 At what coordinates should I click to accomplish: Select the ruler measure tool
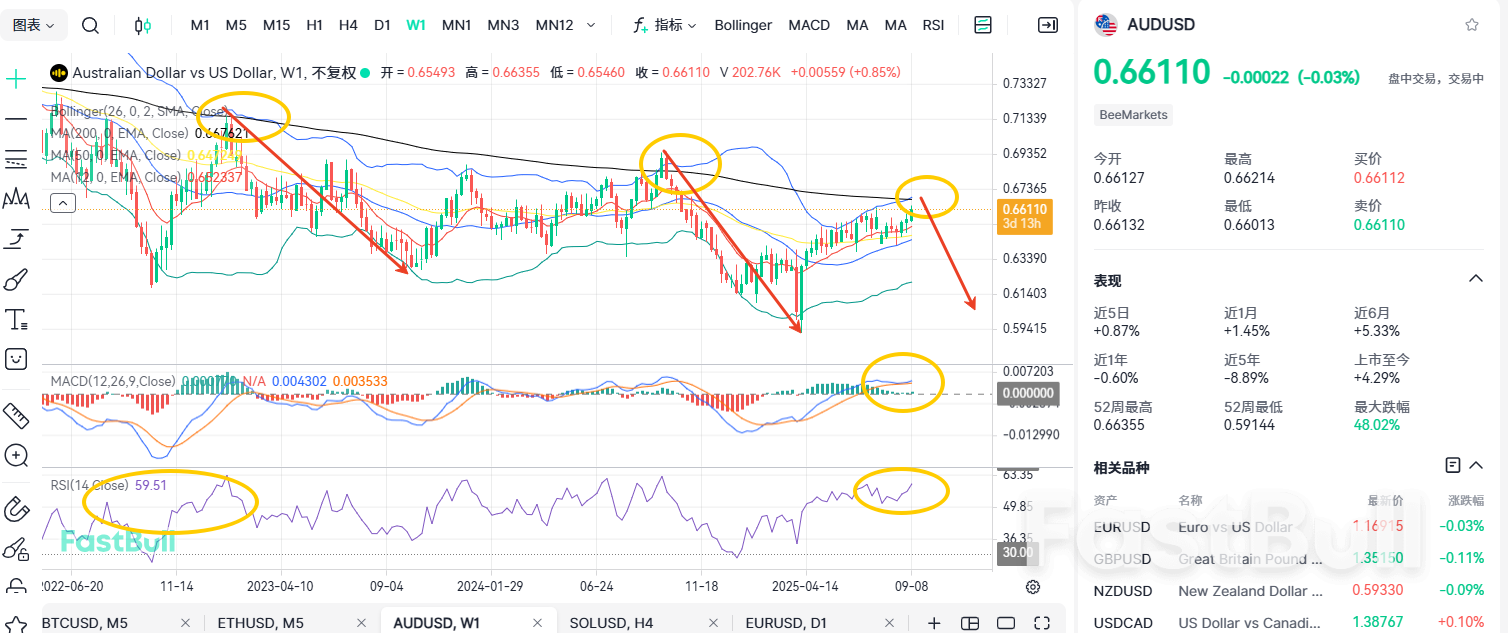point(16,414)
